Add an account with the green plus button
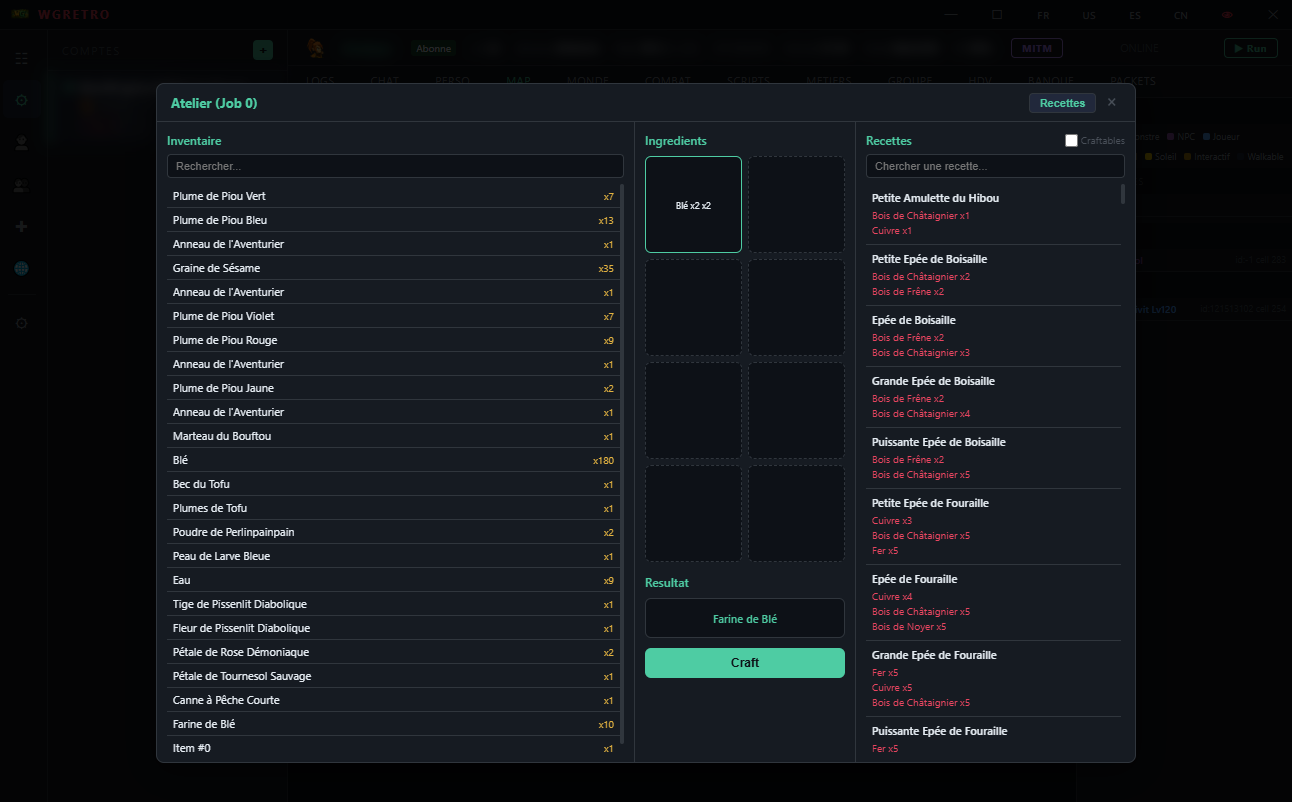Viewport: 1292px width, 802px height. click(263, 49)
